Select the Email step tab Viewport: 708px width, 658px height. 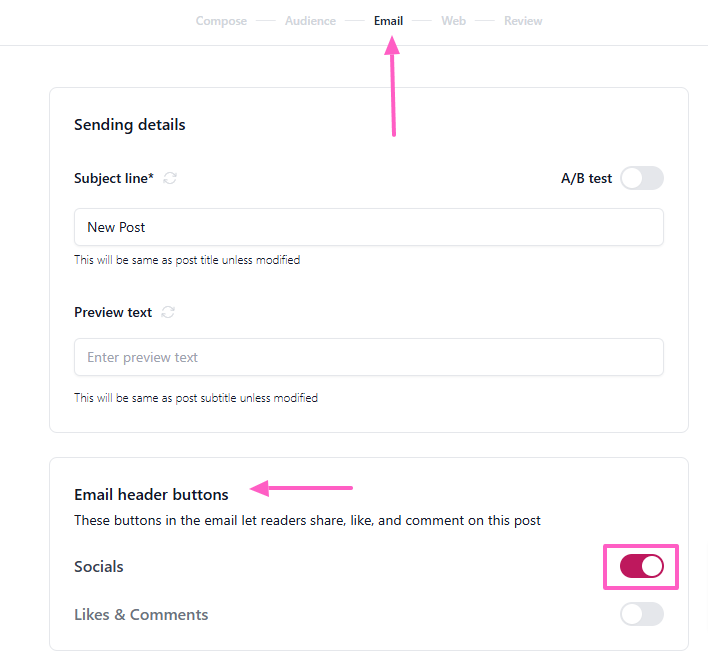[388, 21]
